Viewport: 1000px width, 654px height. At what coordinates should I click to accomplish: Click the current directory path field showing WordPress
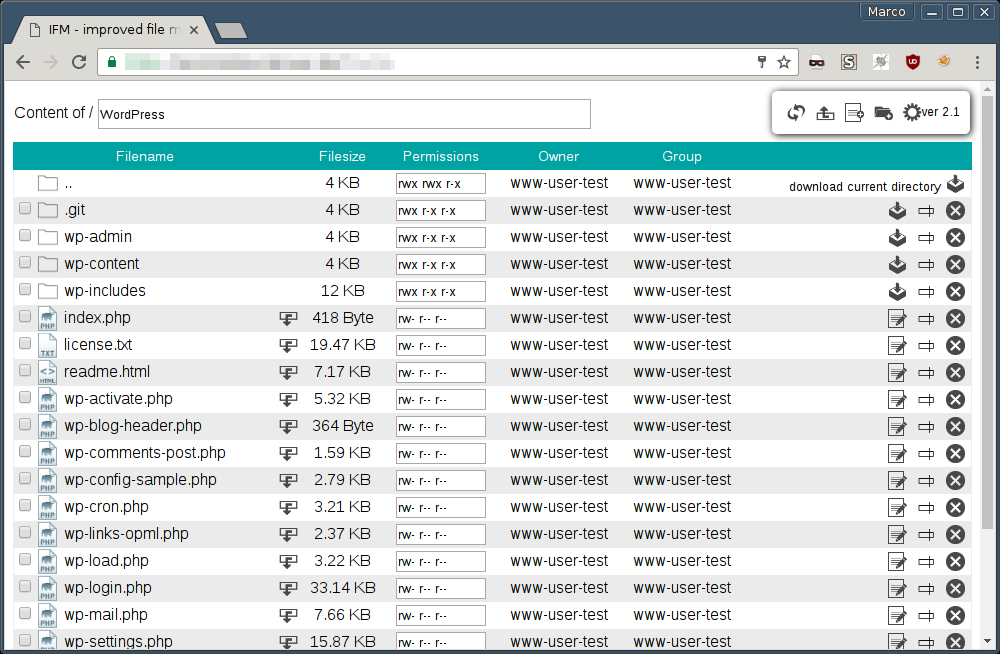point(344,114)
